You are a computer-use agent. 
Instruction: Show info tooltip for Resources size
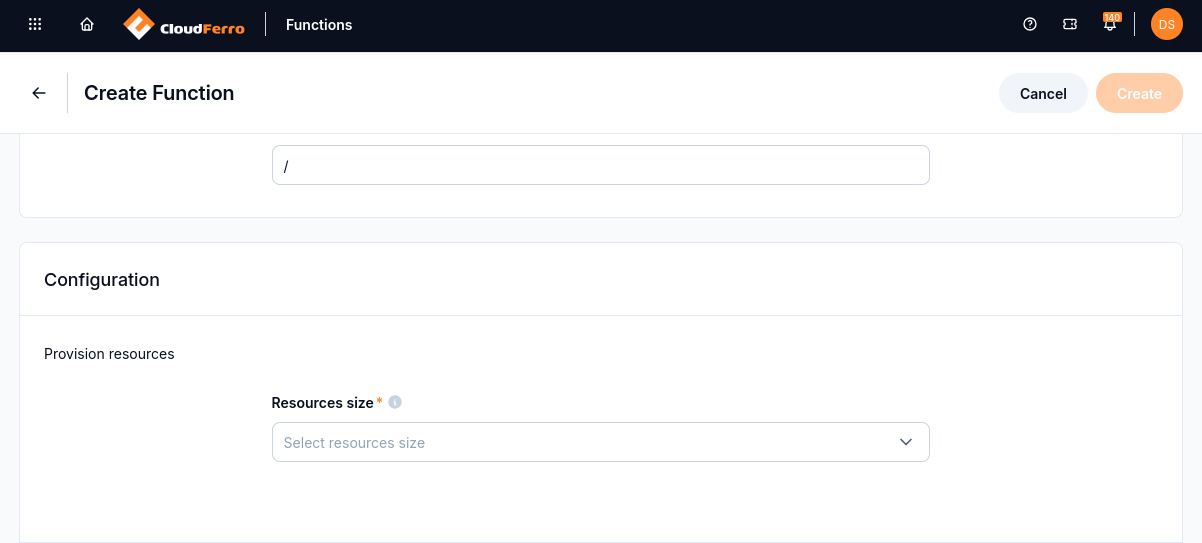point(395,402)
